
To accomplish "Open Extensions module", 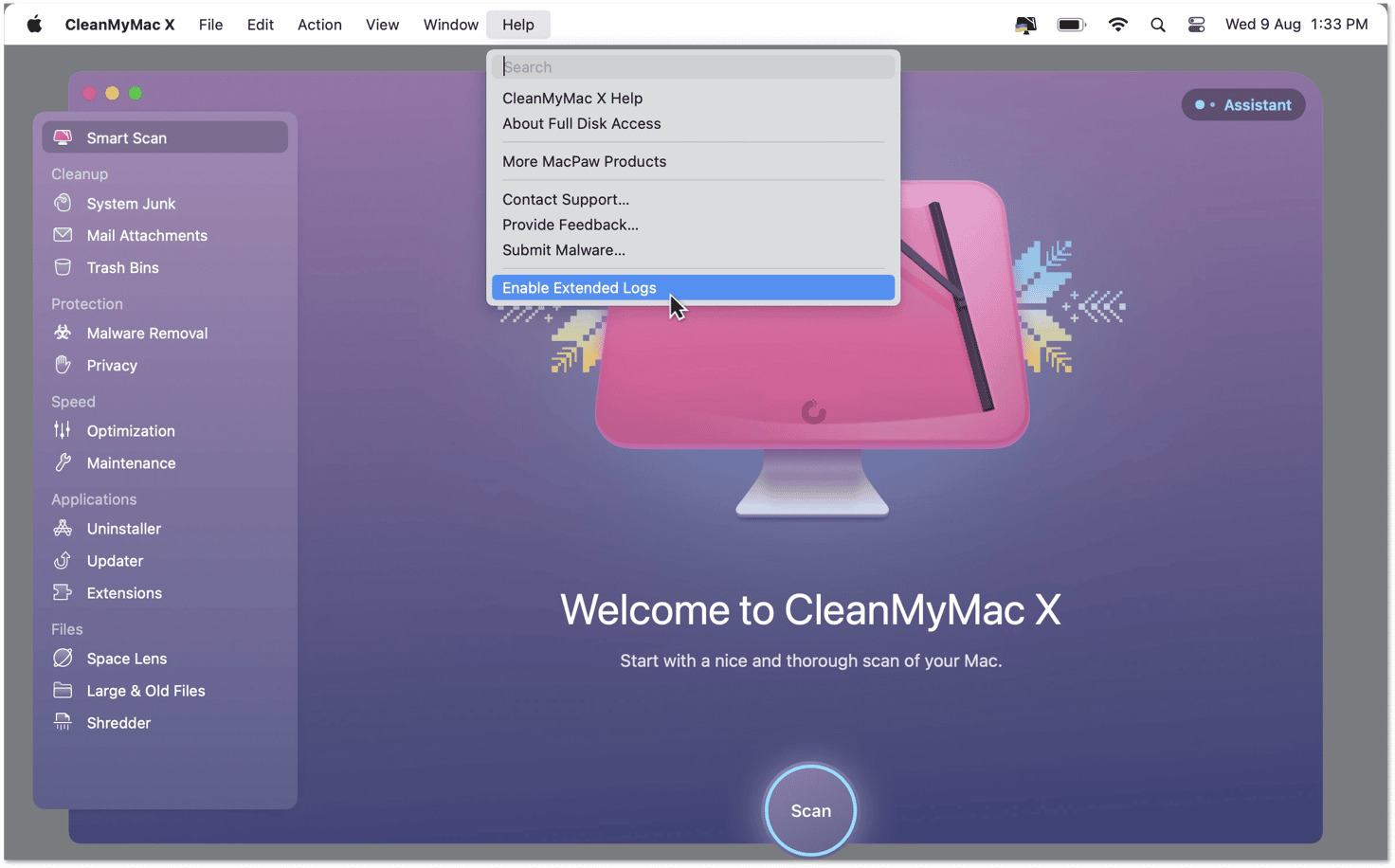I will (x=165, y=592).
